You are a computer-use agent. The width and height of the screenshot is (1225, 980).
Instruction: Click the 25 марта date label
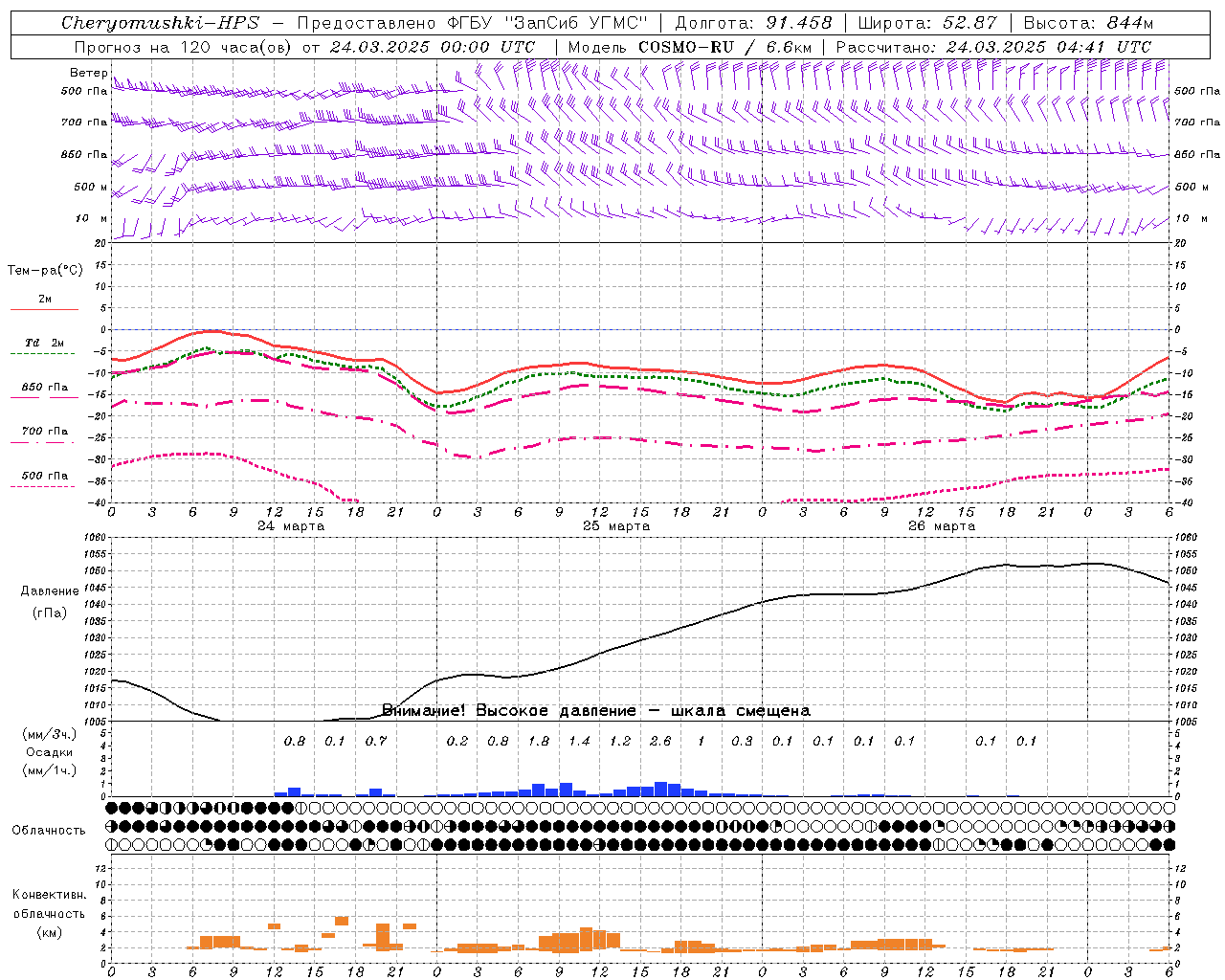pyautogui.click(x=616, y=526)
